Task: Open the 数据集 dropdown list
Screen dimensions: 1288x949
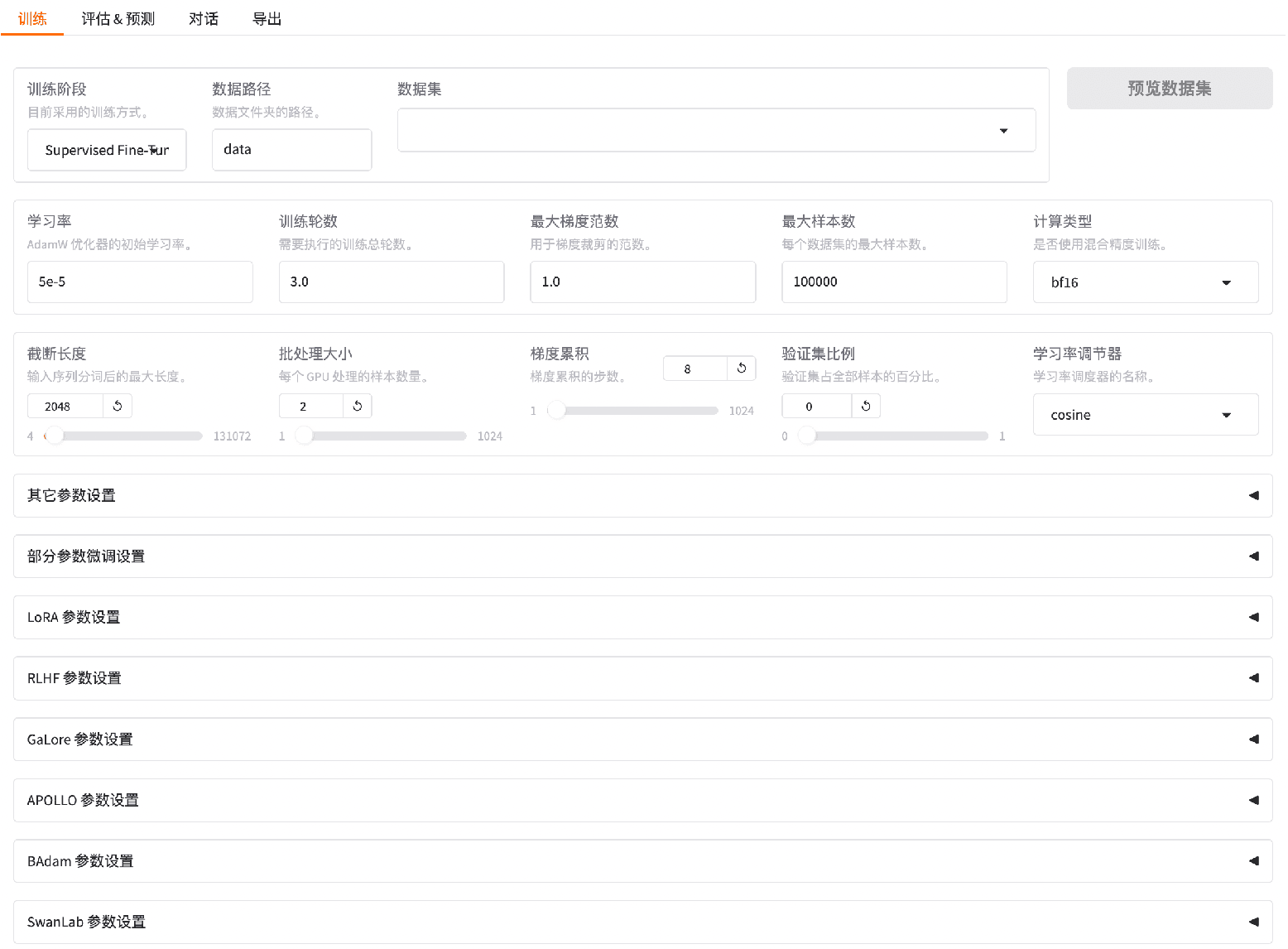Action: [716, 131]
